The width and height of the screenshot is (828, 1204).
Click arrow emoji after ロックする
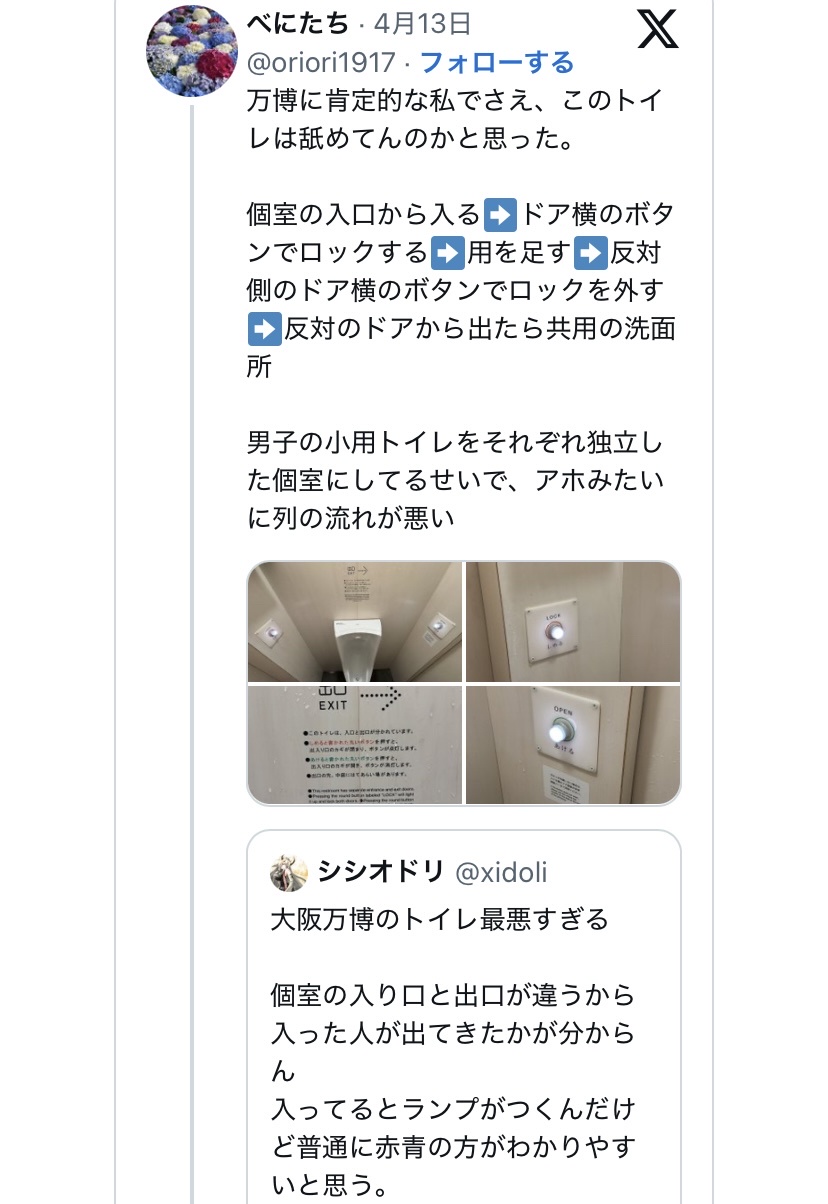(447, 252)
